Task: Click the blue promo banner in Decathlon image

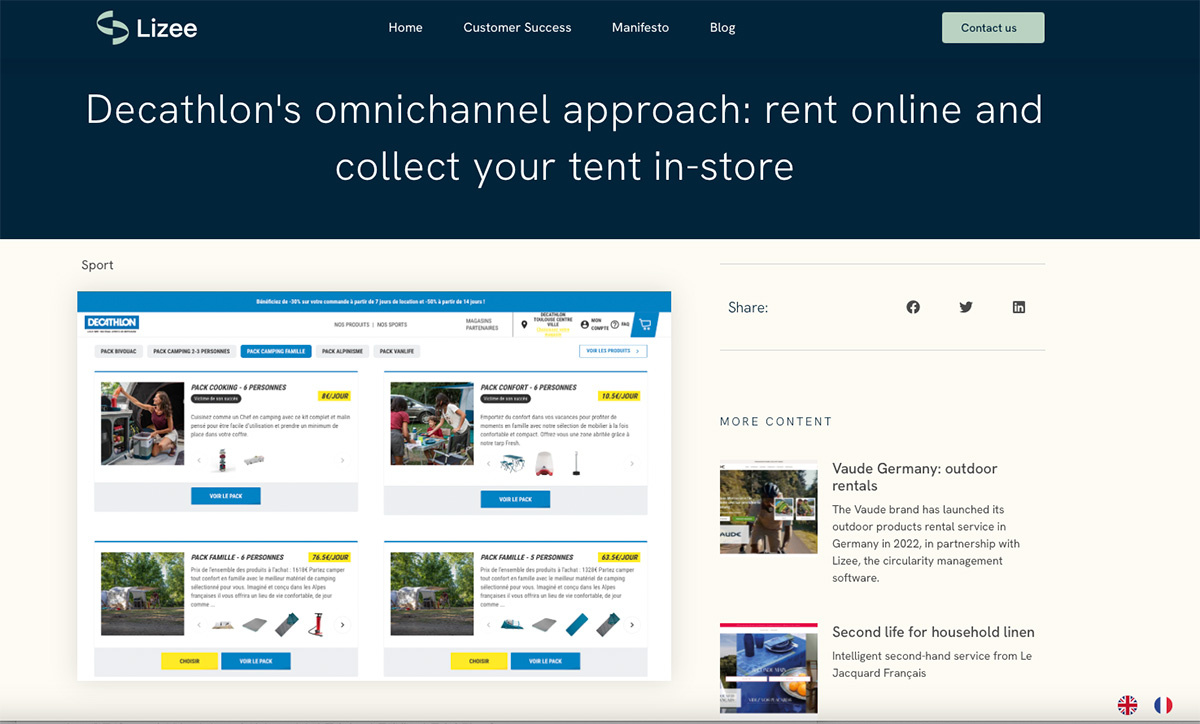Action: pyautogui.click(x=373, y=301)
